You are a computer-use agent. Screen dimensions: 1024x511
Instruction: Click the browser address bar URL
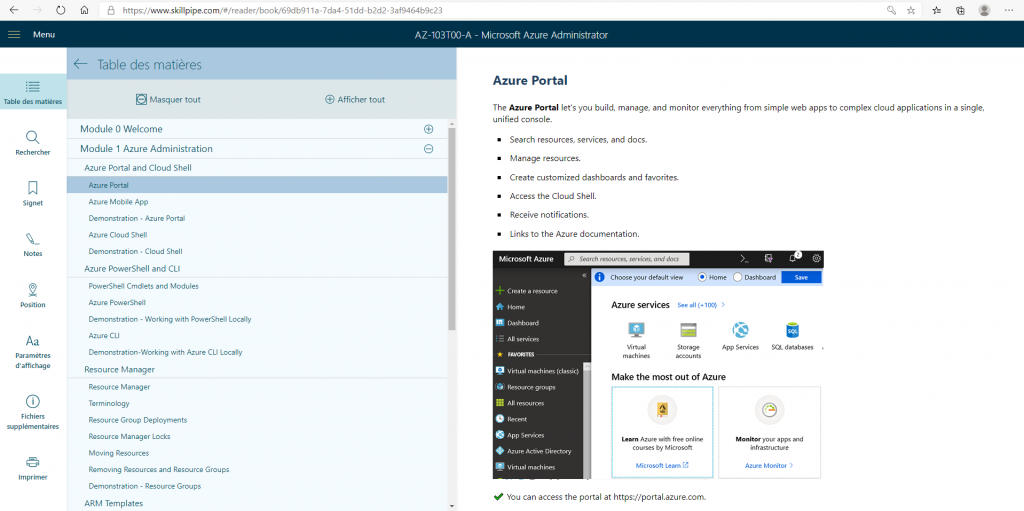click(282, 10)
